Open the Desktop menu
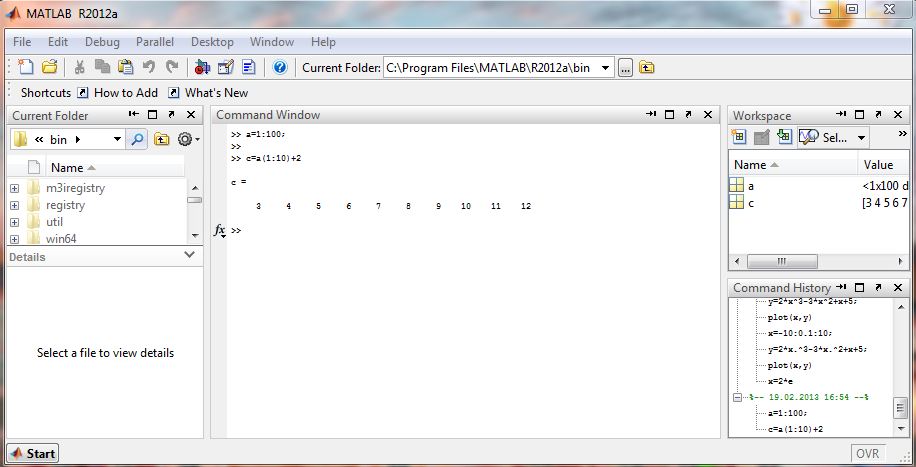Screen dimensions: 916x467 point(212,42)
